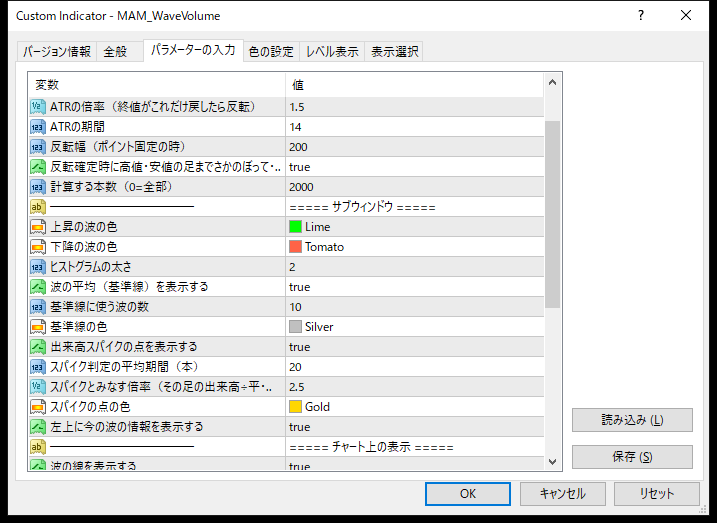Edit the 基準線に使う波の数 value 10
Image resolution: width=717 pixels, height=523 pixels.
click(415, 307)
